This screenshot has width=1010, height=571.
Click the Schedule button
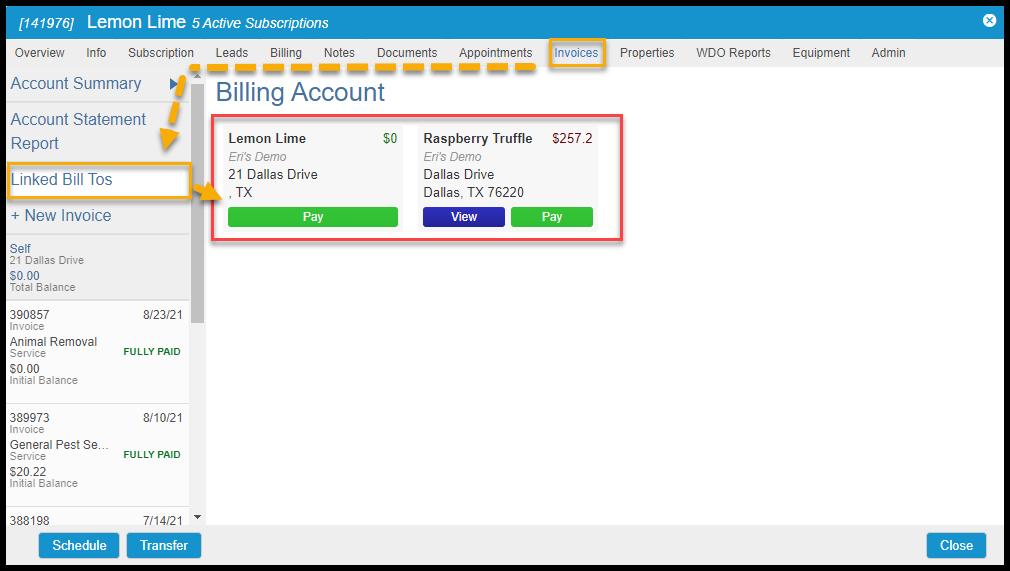pyautogui.click(x=79, y=545)
